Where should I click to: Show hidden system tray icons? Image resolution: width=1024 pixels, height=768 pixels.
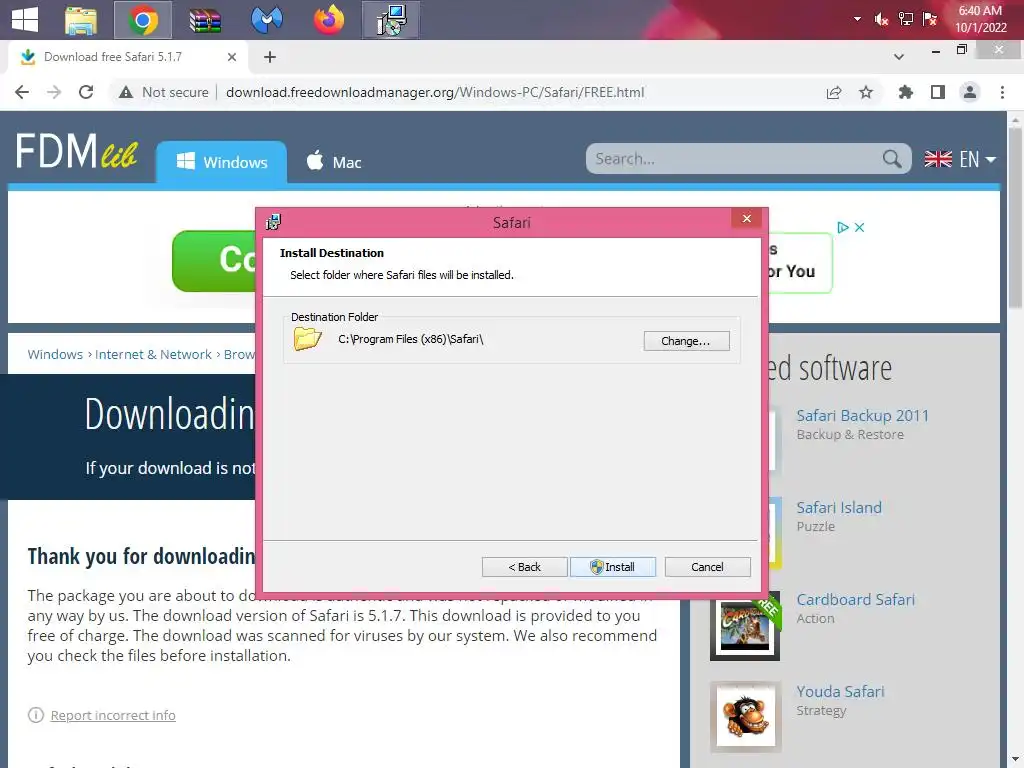coord(857,19)
